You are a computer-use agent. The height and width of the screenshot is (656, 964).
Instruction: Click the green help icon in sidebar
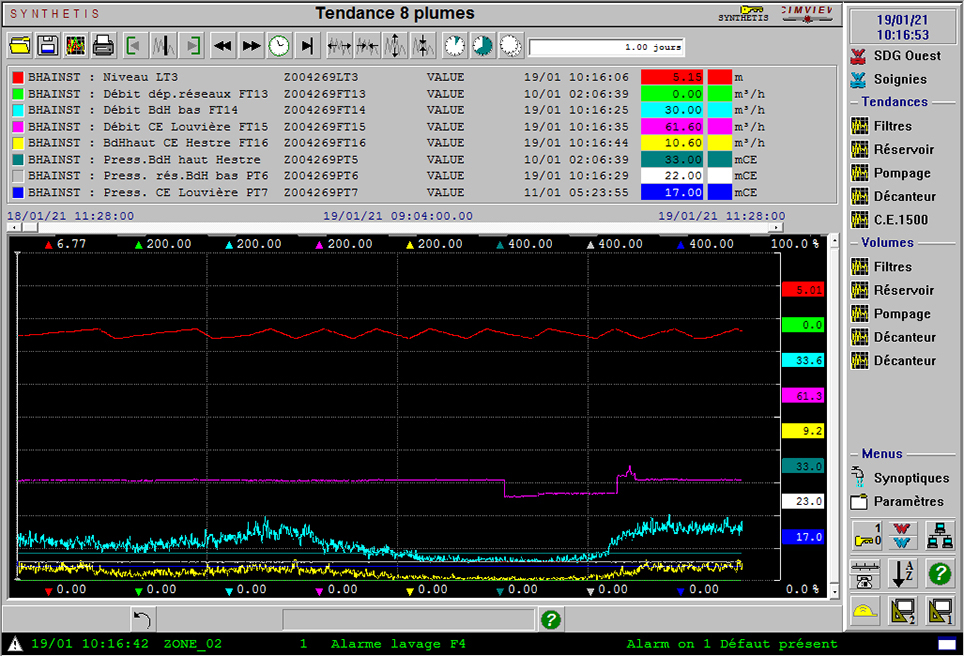(939, 574)
